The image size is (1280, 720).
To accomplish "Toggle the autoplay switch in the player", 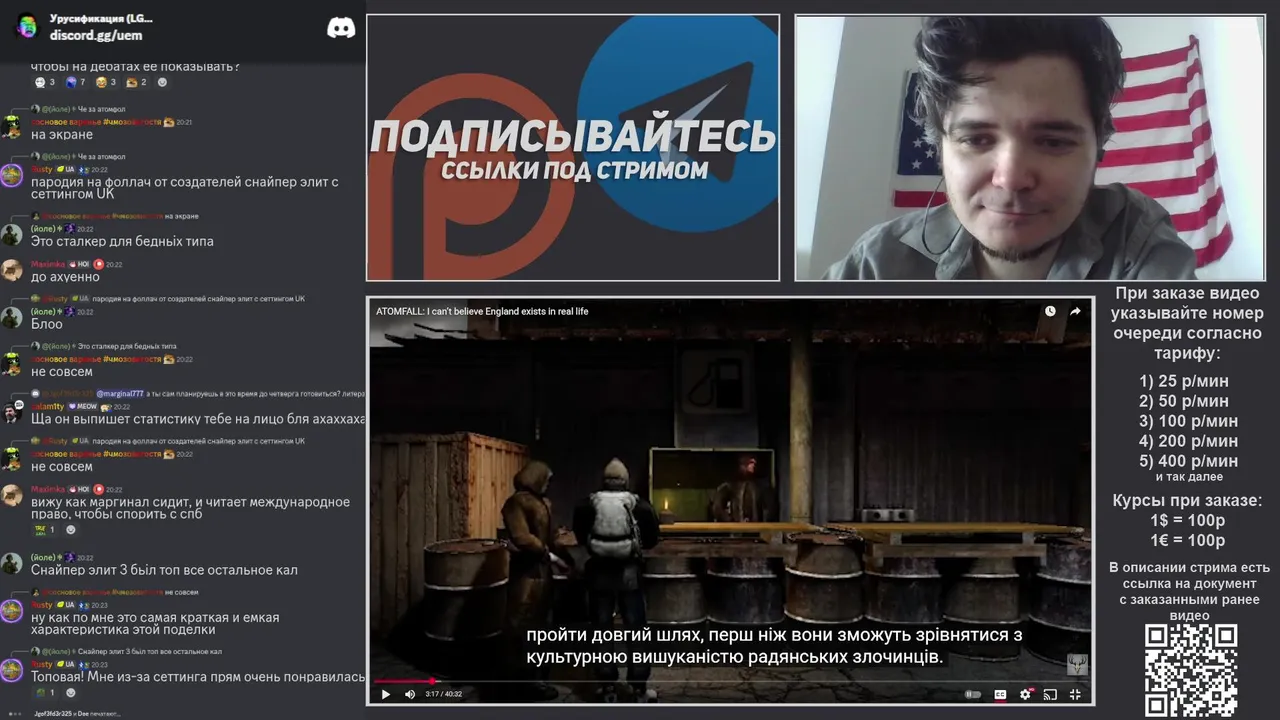I will coord(972,694).
